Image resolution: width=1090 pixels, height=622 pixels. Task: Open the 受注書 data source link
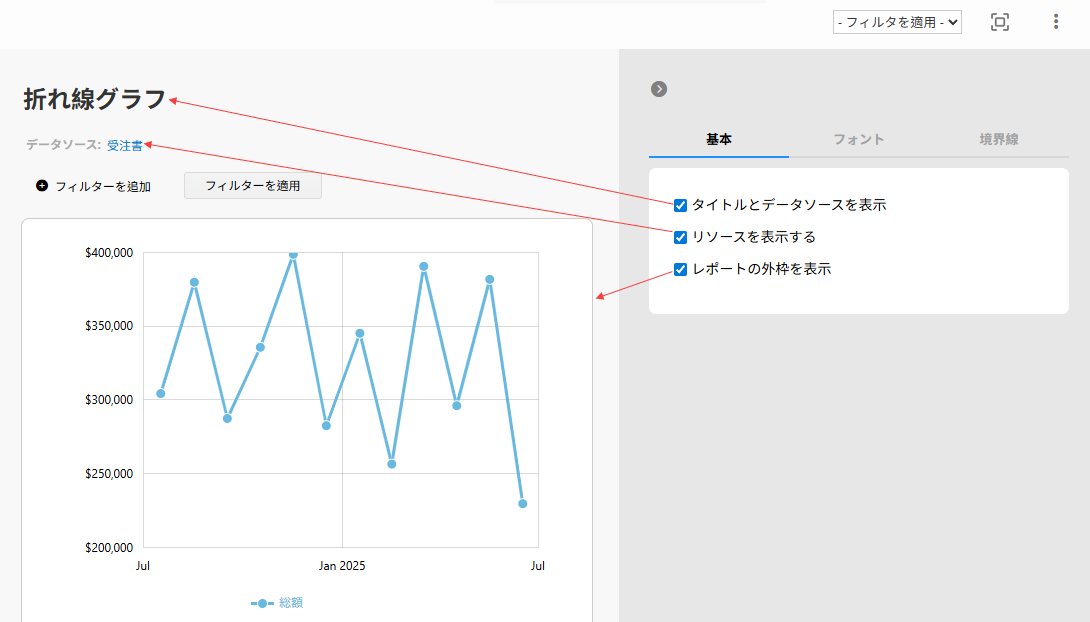tap(124, 145)
